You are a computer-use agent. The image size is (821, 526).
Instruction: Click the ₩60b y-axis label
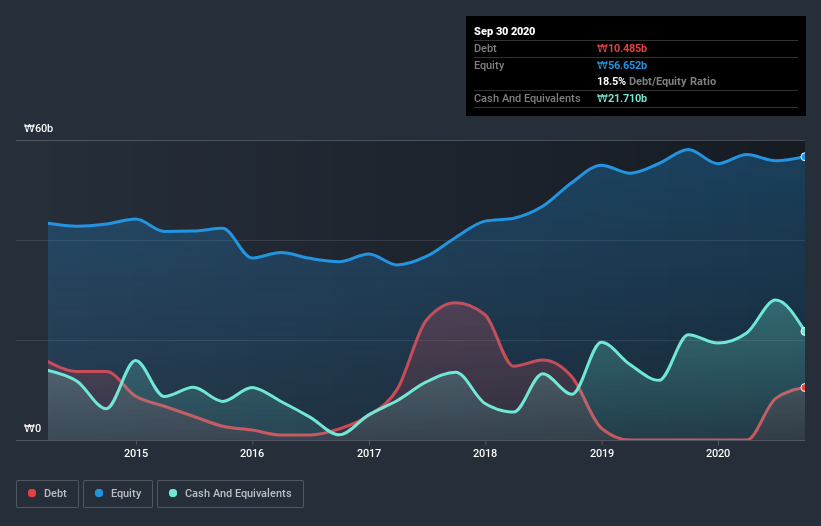(x=38, y=128)
